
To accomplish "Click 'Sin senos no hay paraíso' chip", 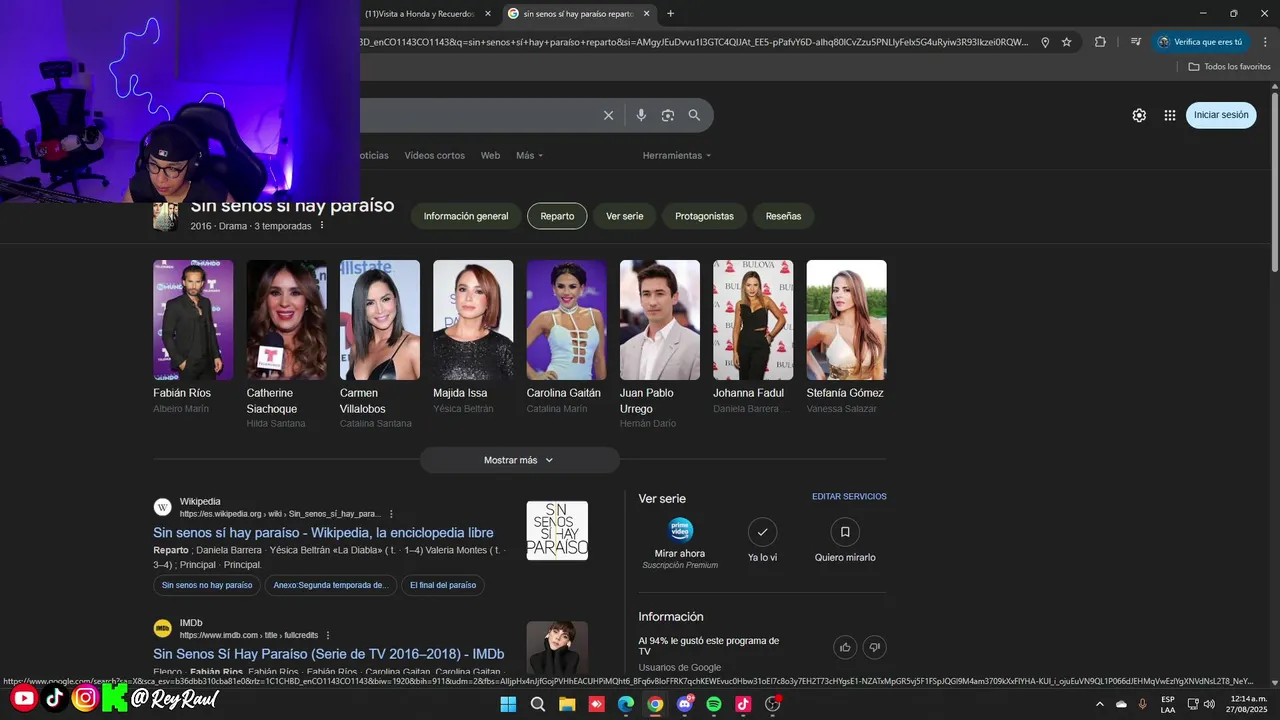I will (207, 585).
